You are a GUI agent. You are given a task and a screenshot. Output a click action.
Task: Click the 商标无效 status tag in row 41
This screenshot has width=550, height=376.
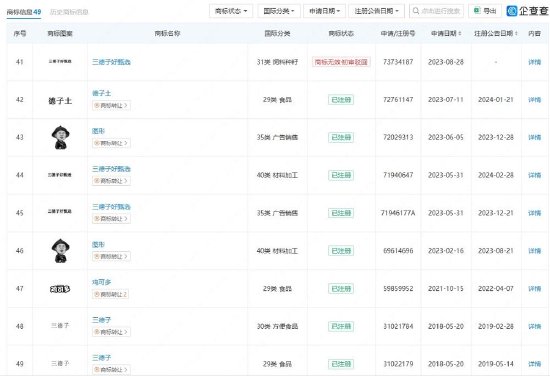[341, 62]
